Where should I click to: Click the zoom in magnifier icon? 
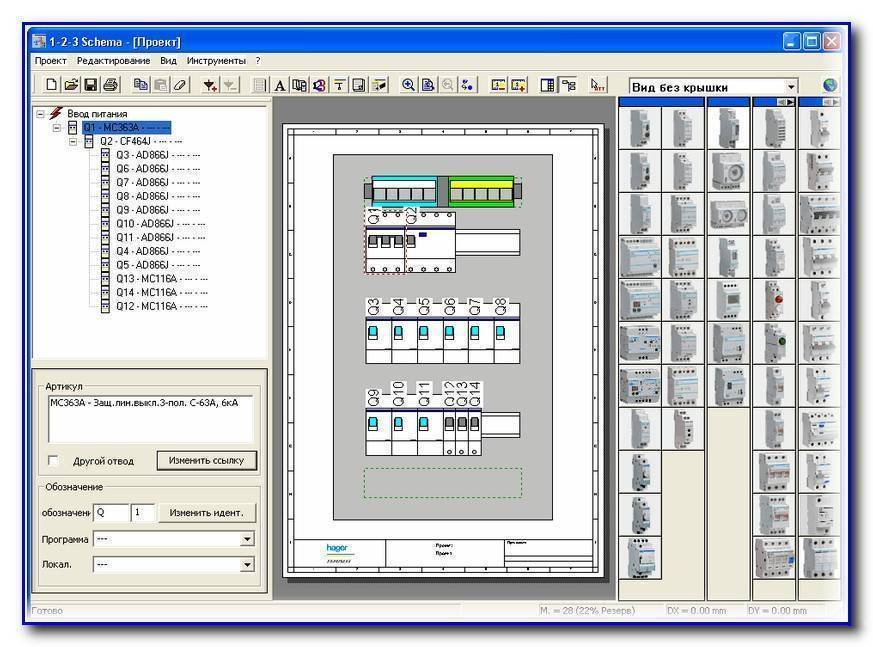coord(408,86)
